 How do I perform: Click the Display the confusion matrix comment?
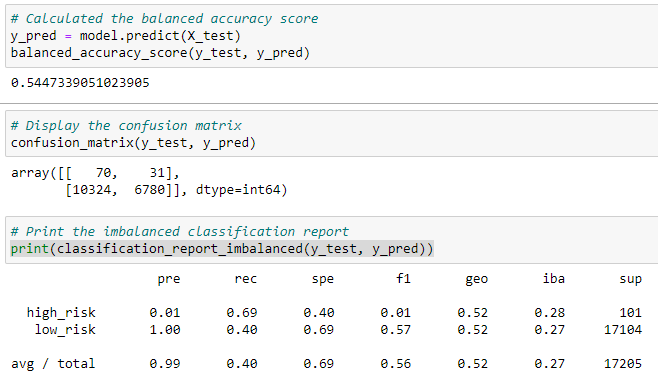[x=126, y=126]
